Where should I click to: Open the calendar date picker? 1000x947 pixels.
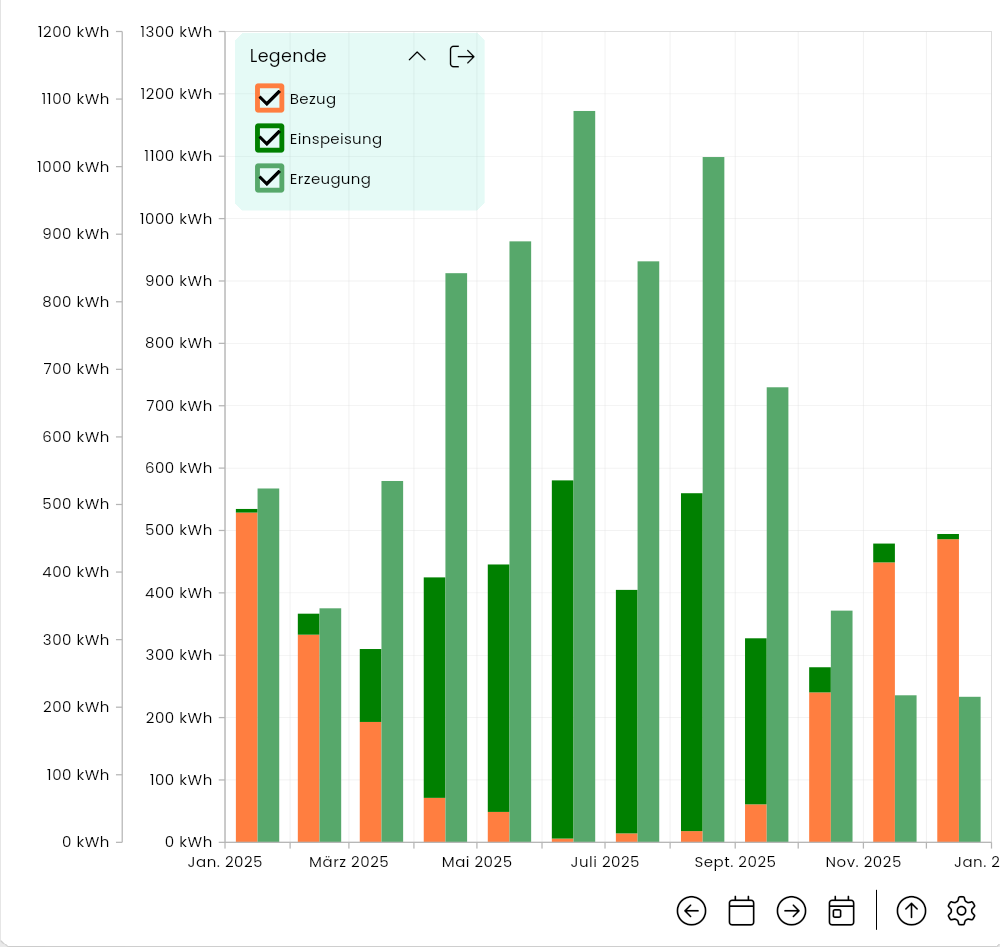tap(741, 911)
